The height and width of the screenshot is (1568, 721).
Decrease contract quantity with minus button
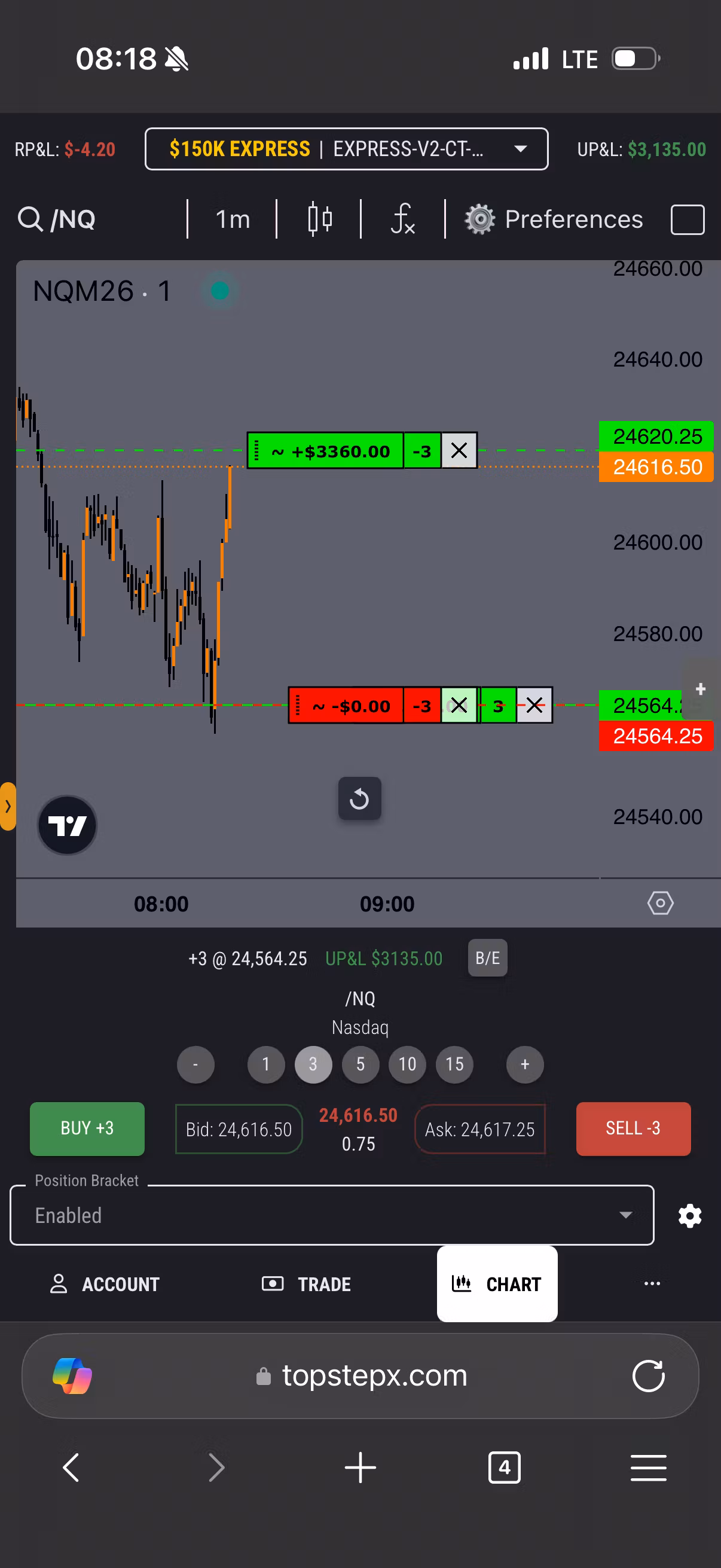pos(195,1064)
